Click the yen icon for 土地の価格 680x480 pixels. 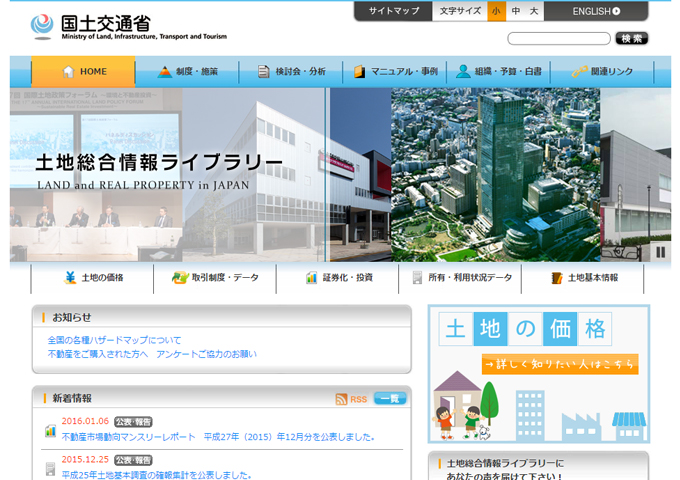(x=70, y=278)
